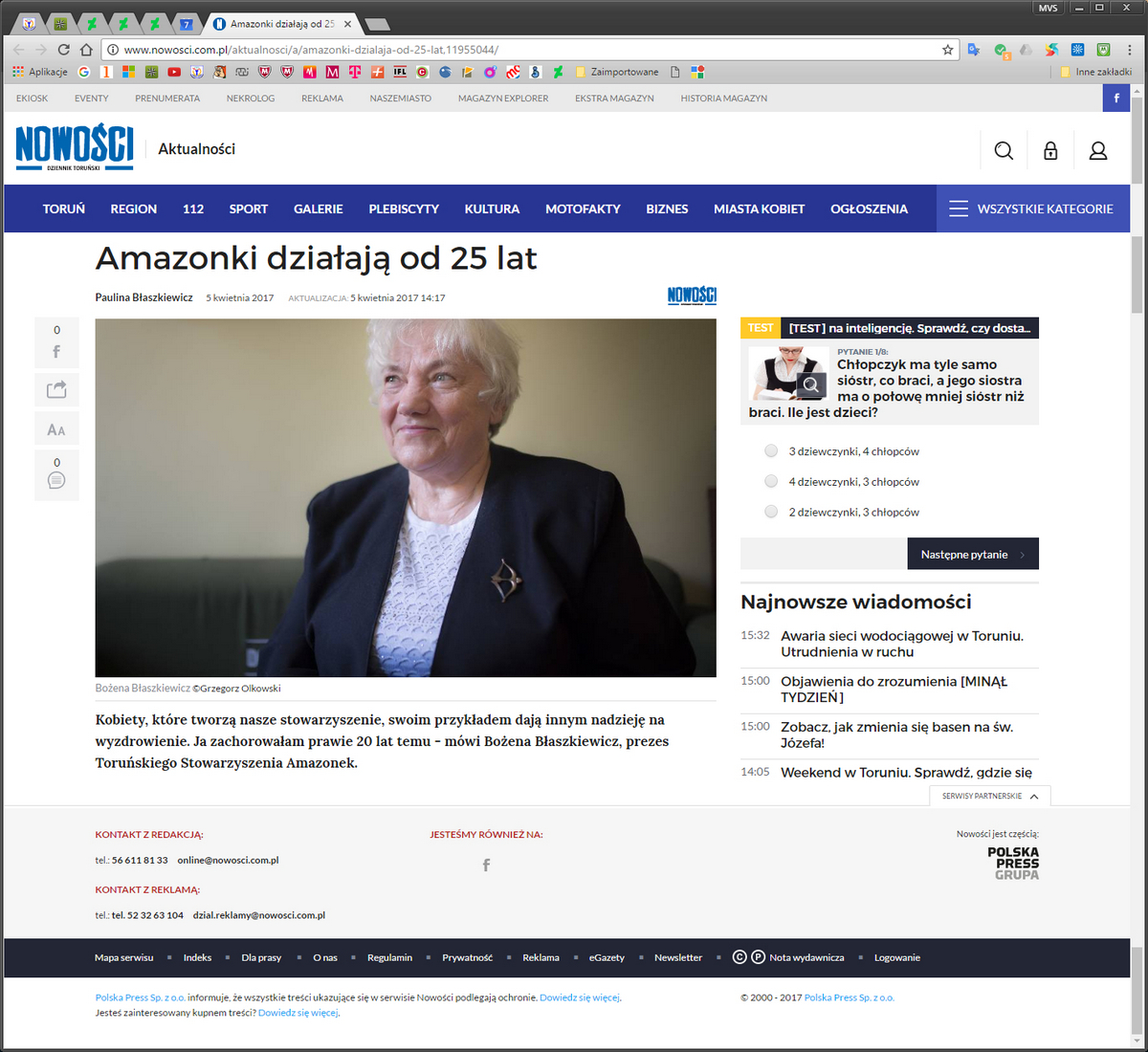Zoom quiz image with magnifier icon
The width and height of the screenshot is (1148, 1052).
tap(811, 384)
